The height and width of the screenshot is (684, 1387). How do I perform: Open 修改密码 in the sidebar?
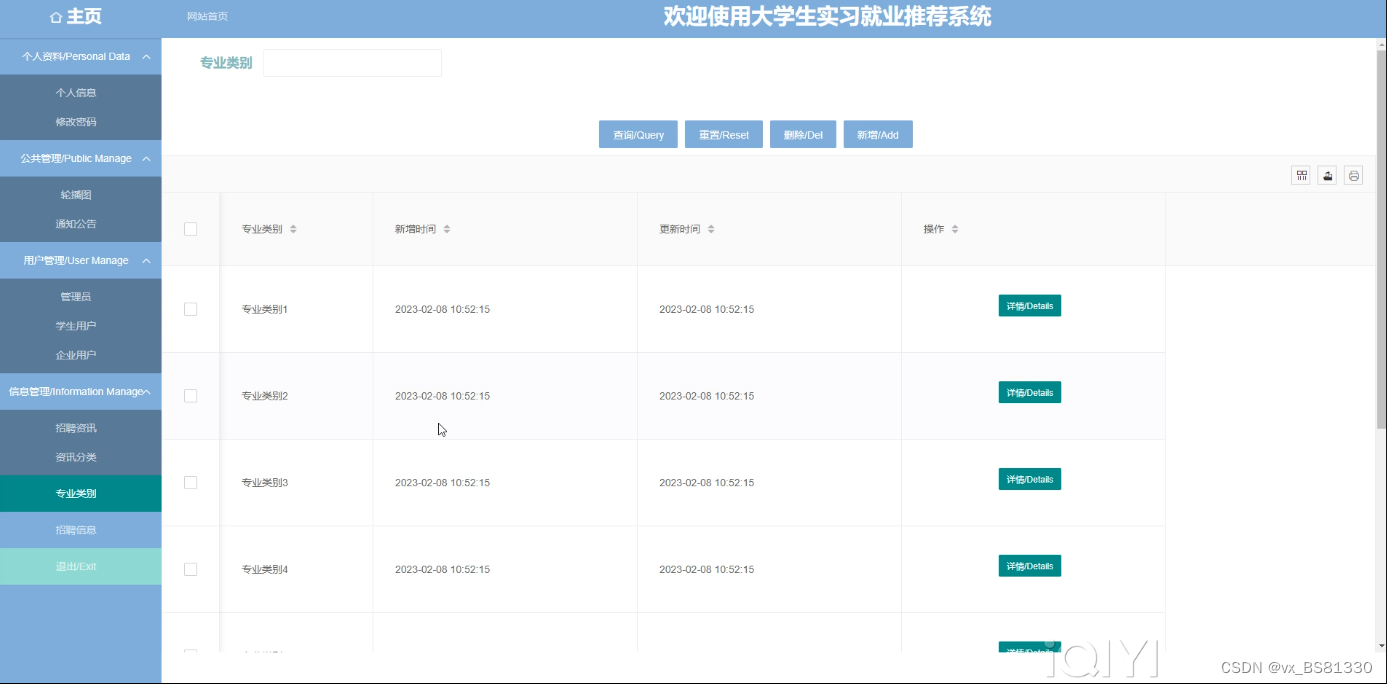[76, 122]
